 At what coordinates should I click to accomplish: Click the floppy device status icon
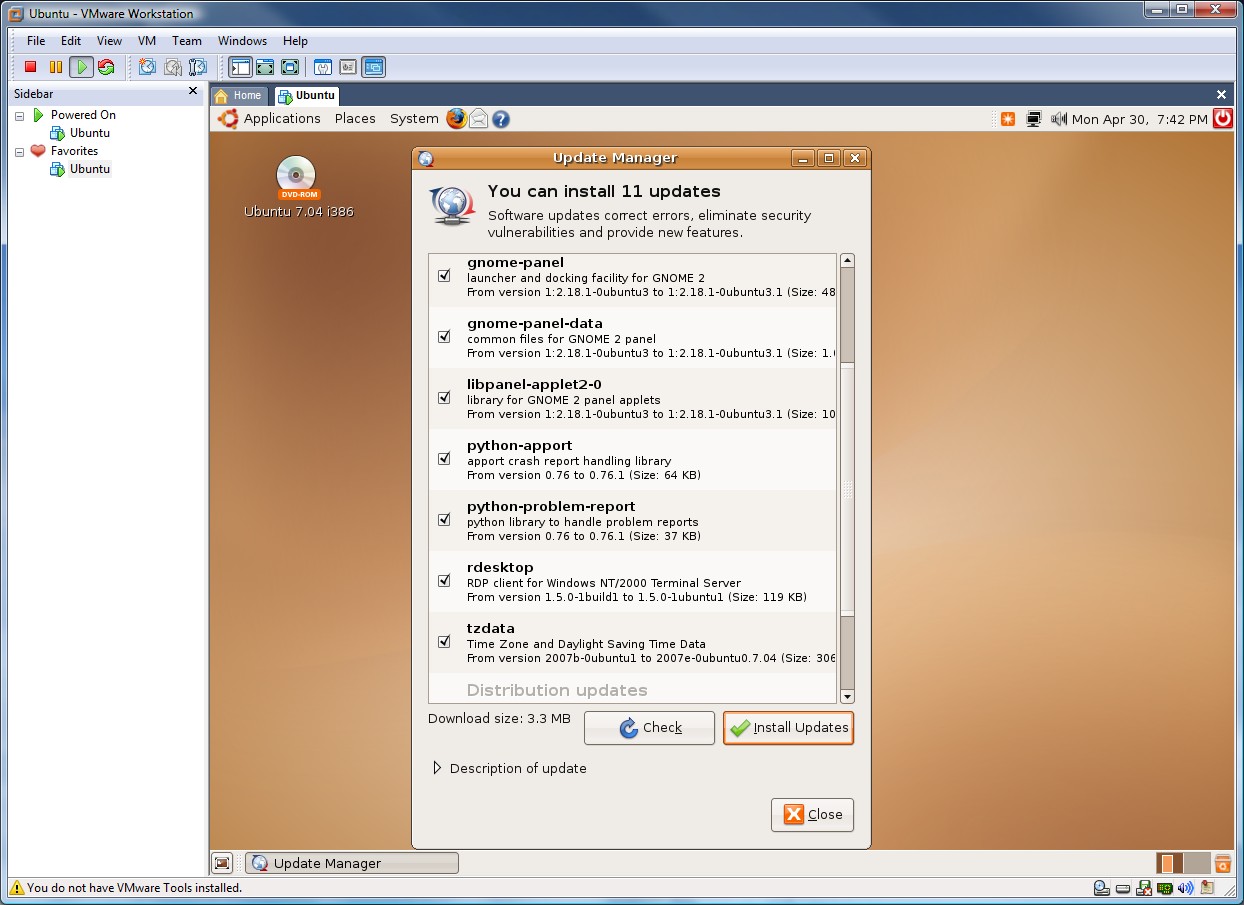[1144, 888]
